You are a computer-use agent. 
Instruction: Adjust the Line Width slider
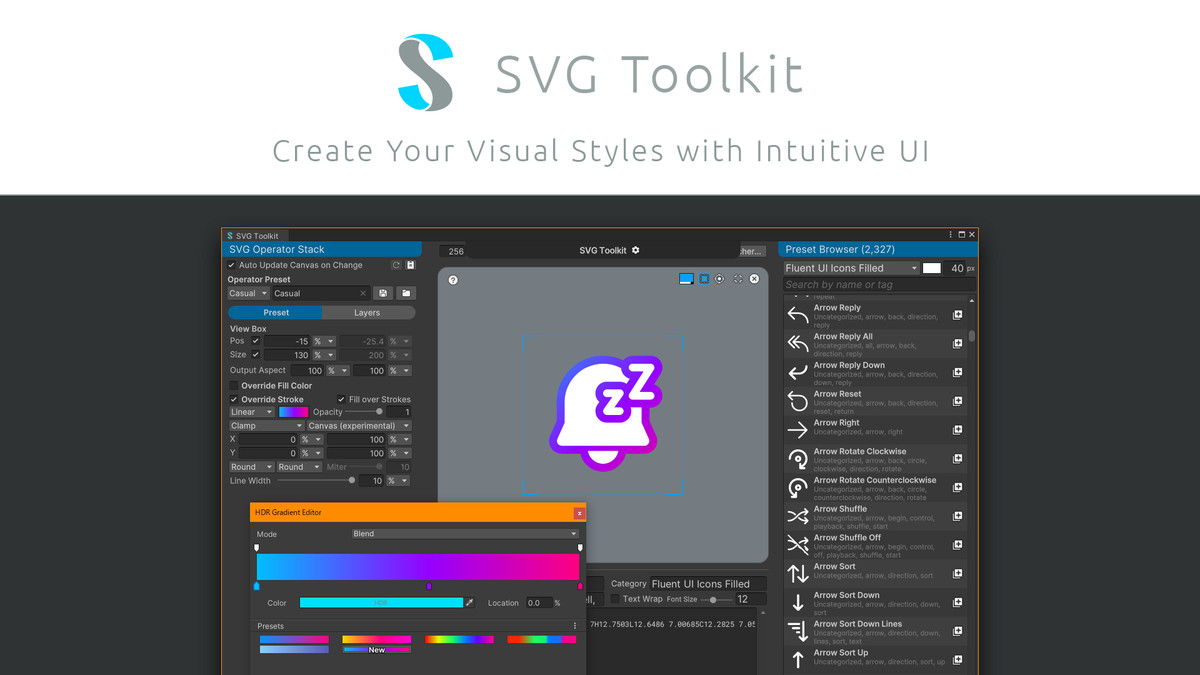click(315, 481)
